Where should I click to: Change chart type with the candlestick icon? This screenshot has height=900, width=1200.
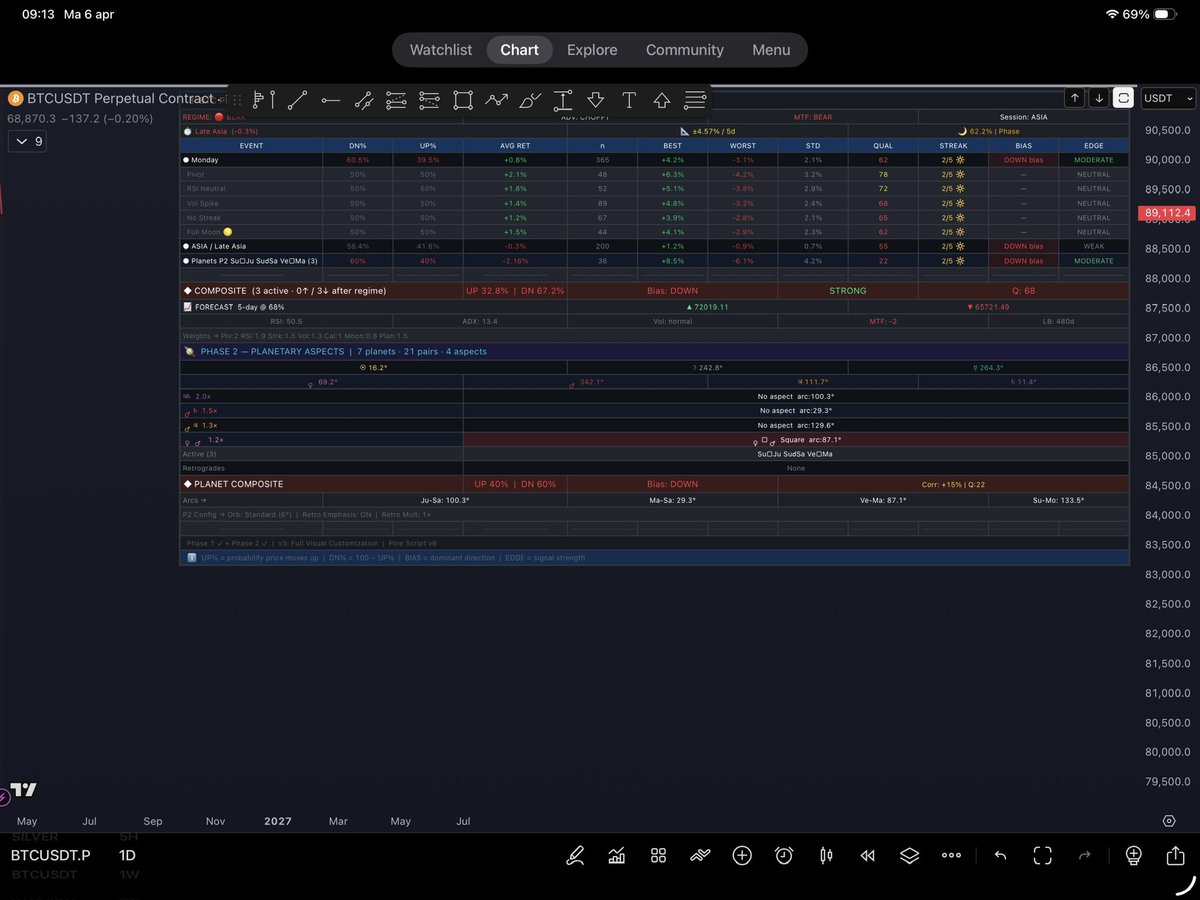pos(826,855)
